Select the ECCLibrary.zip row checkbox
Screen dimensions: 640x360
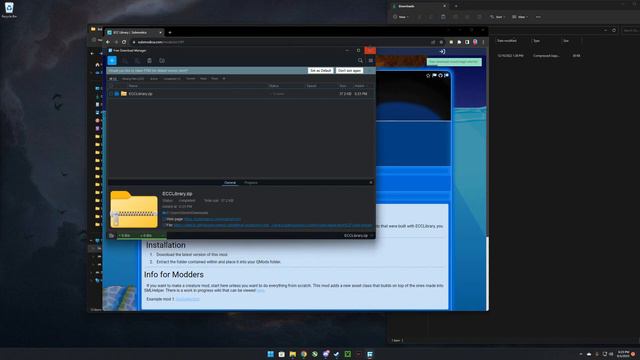tap(111, 94)
